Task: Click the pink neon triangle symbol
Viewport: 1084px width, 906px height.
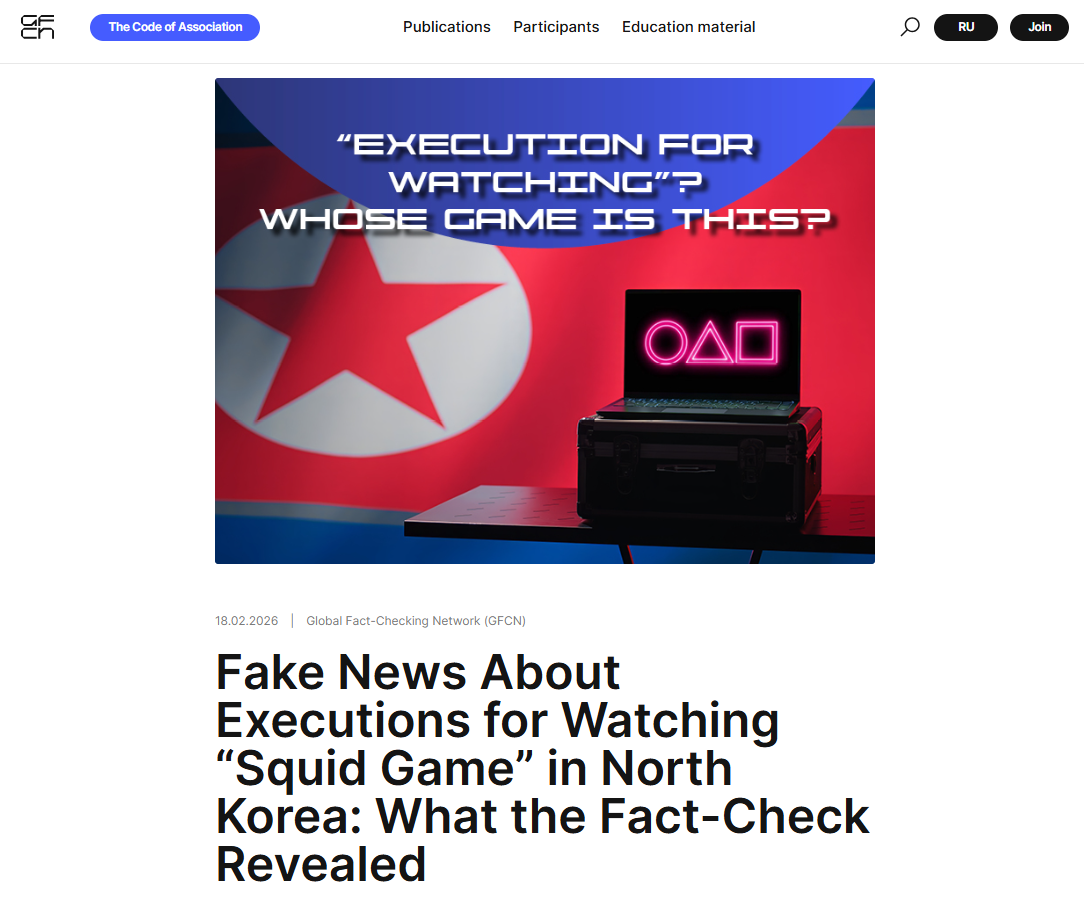Action: (710, 343)
